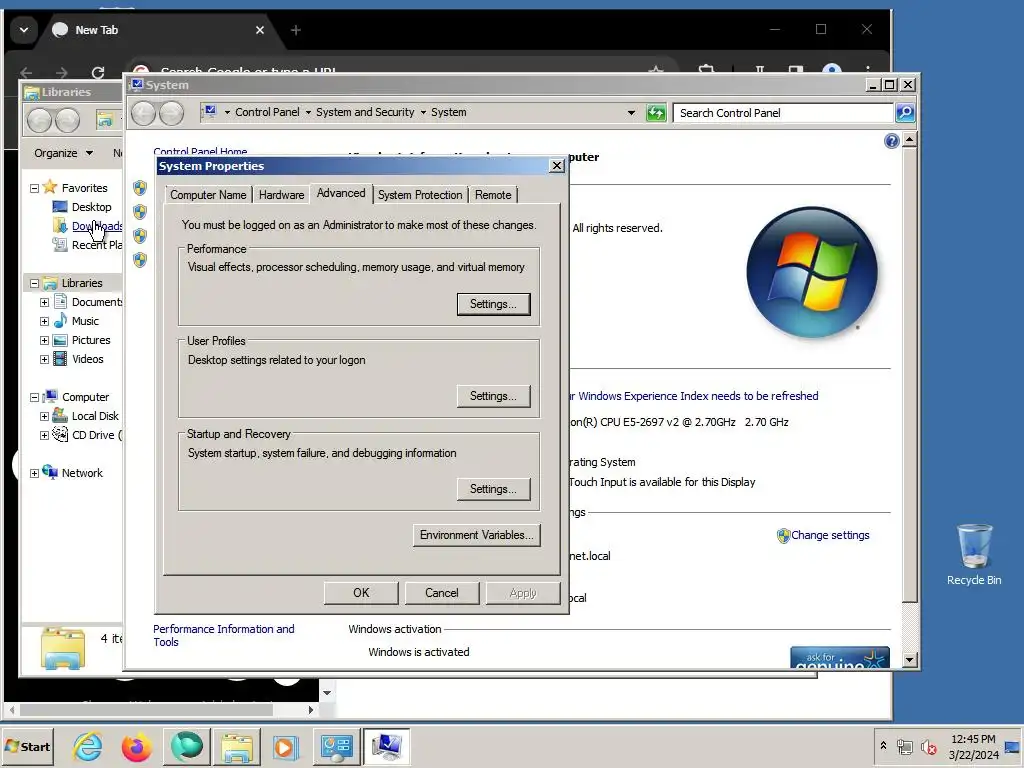Select the Advanced tab

point(341,193)
